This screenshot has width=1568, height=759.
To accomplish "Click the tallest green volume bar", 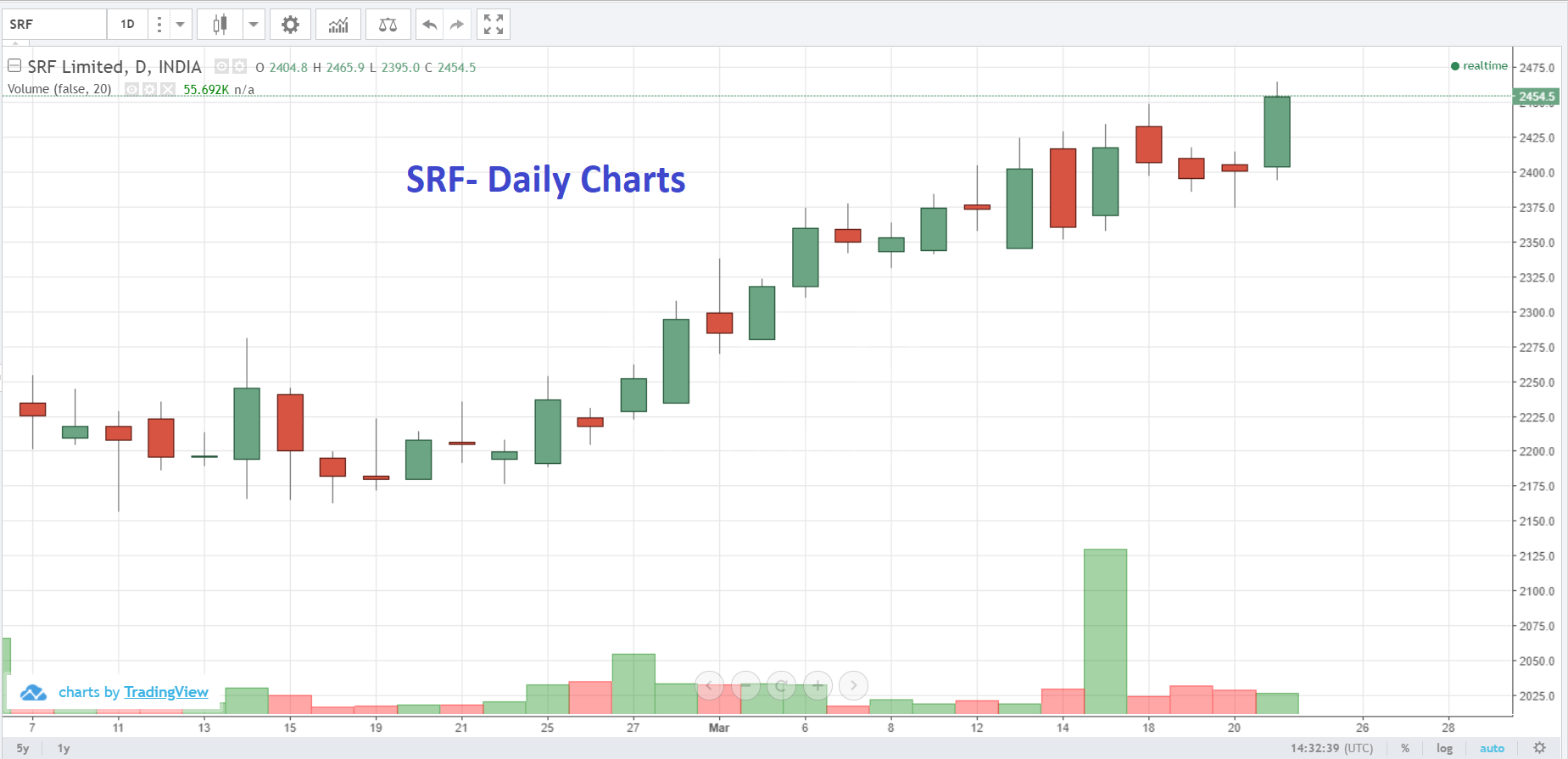I will (x=1105, y=631).
